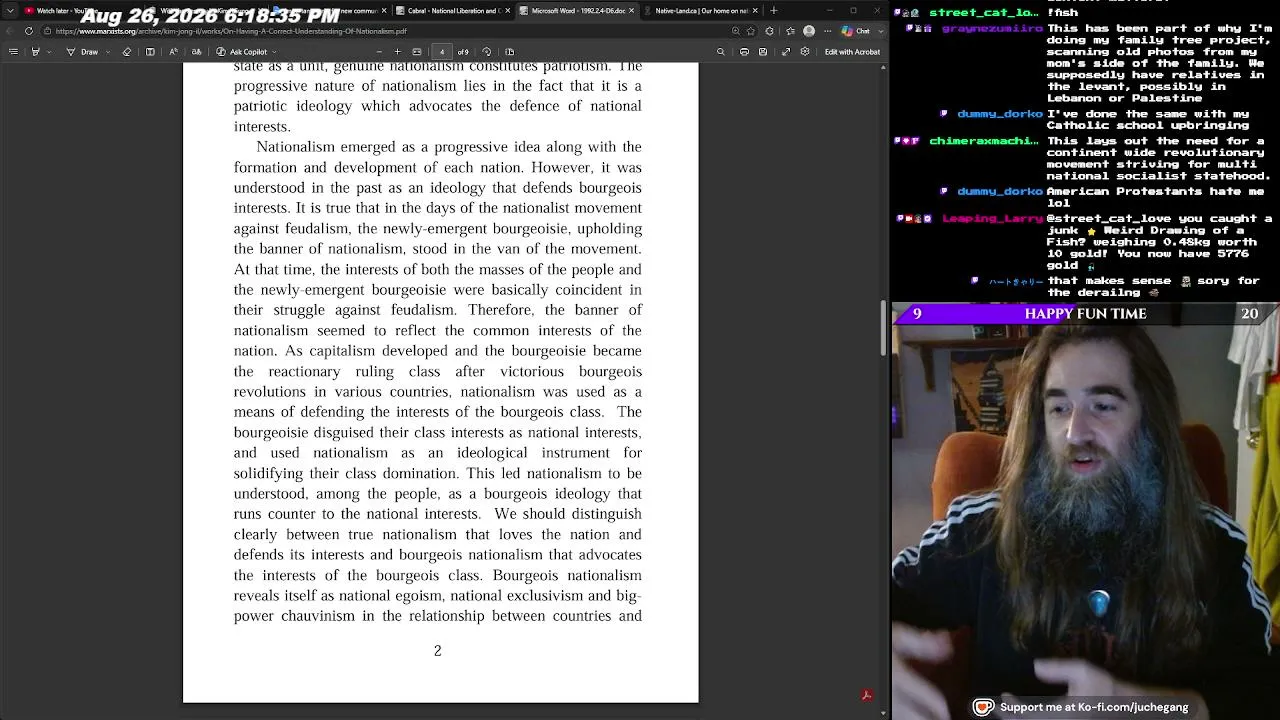Click the Fit to width icon
The image size is (1280, 720).
coord(417,52)
